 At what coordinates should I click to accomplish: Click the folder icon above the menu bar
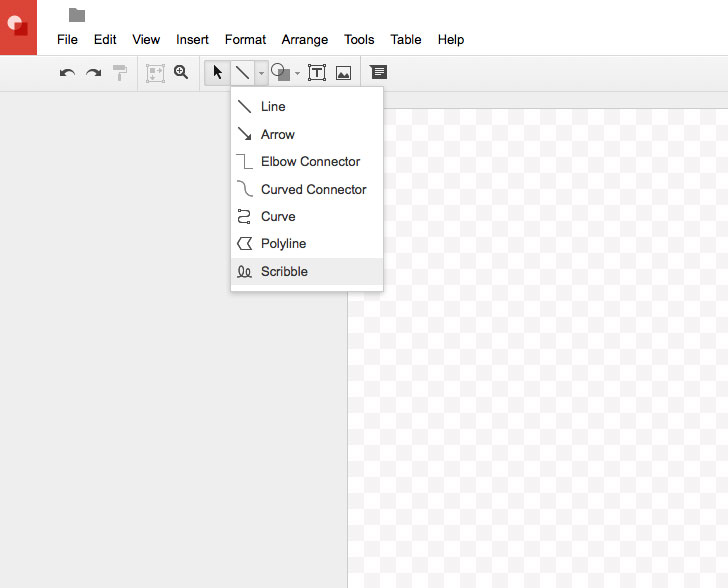point(77,15)
